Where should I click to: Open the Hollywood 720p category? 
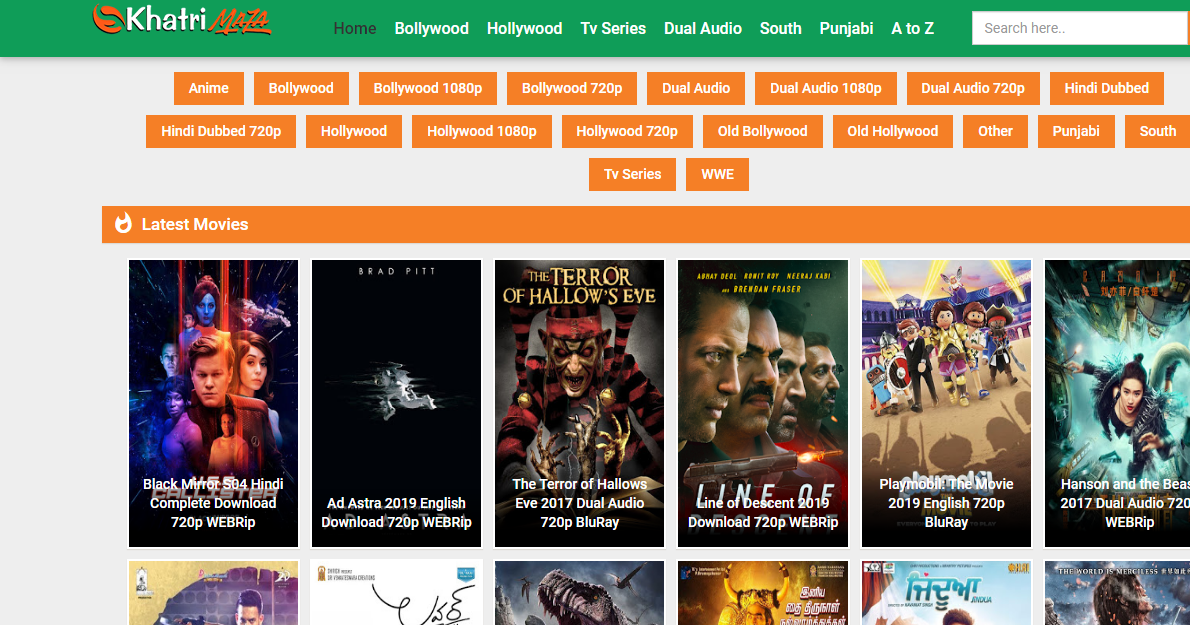pos(627,131)
